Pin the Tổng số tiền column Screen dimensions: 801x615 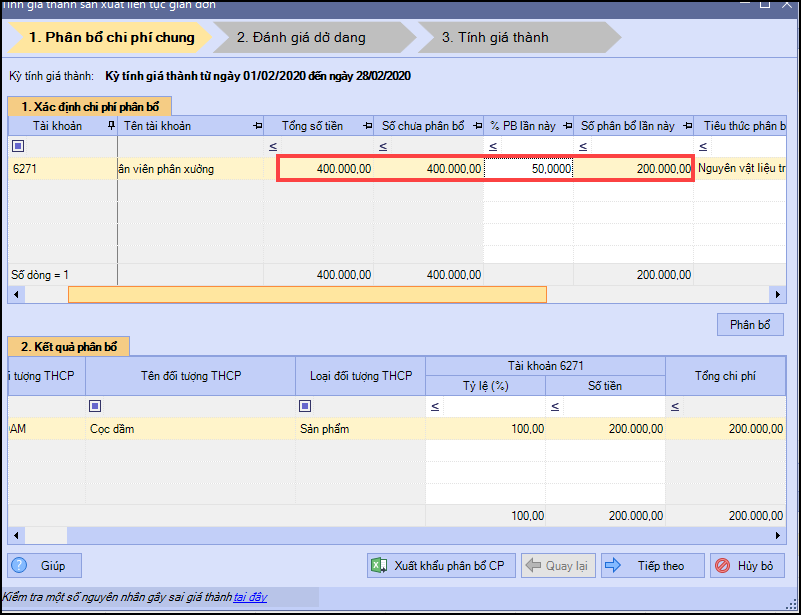tap(367, 126)
